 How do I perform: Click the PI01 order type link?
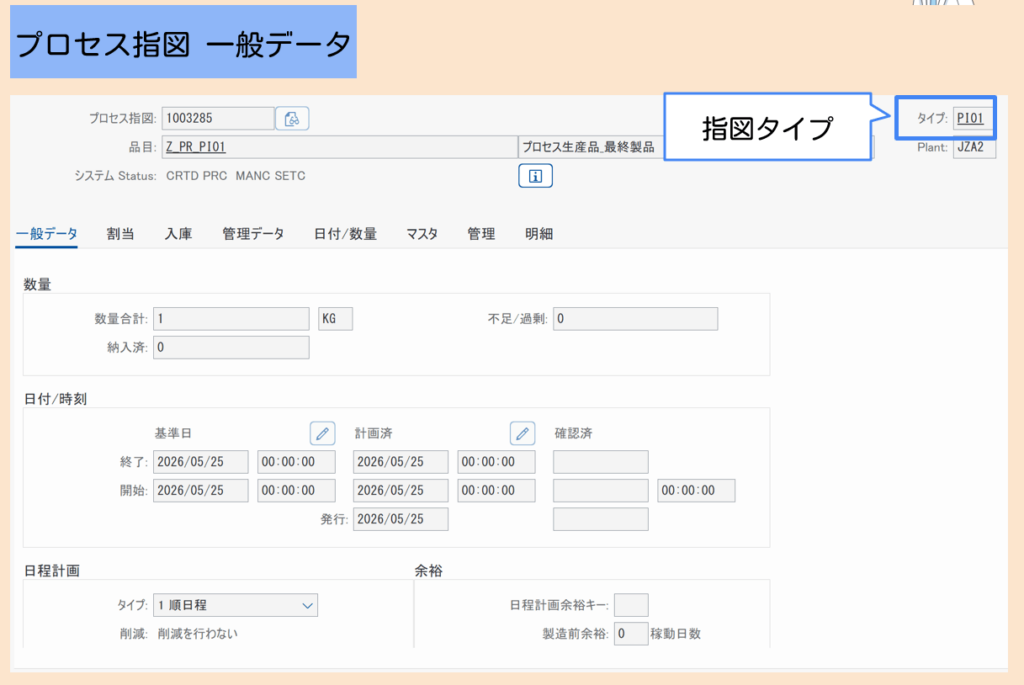click(x=970, y=118)
